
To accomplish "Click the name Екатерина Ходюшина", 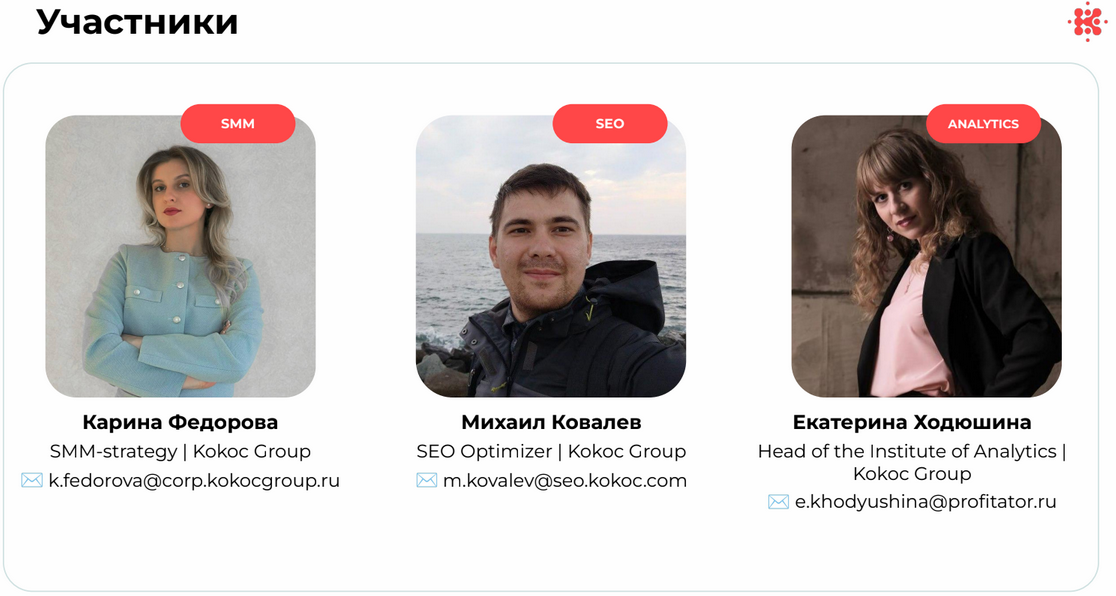I will pos(912,422).
